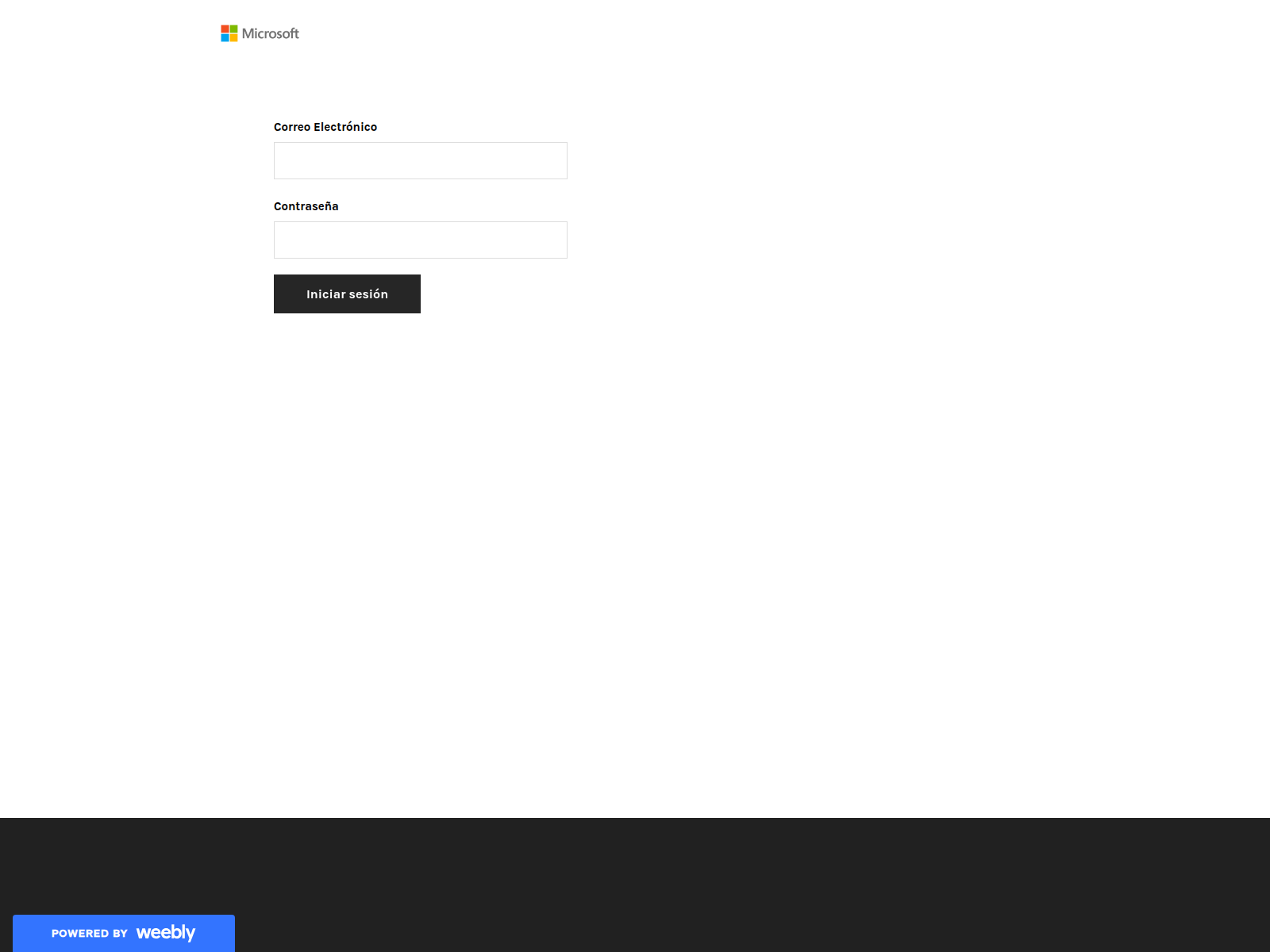Focus the Contraseña password field
Viewport: 1270px width, 952px height.
420,240
